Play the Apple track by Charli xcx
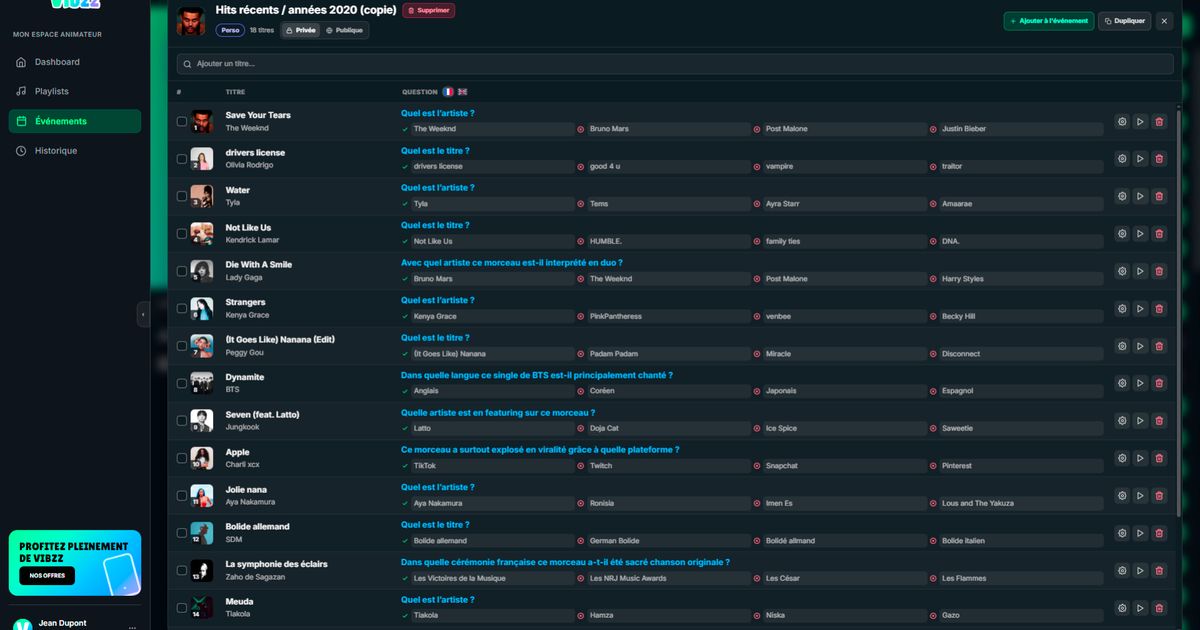 pos(1140,458)
